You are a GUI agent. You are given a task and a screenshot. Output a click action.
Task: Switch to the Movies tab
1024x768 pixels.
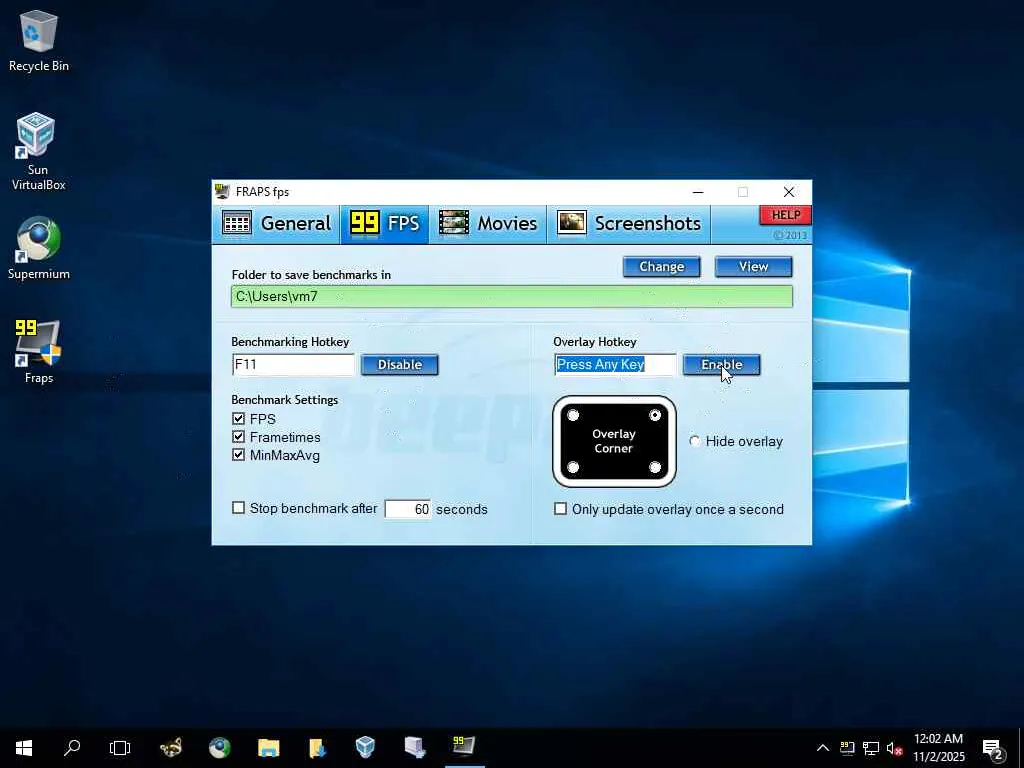tap(488, 223)
